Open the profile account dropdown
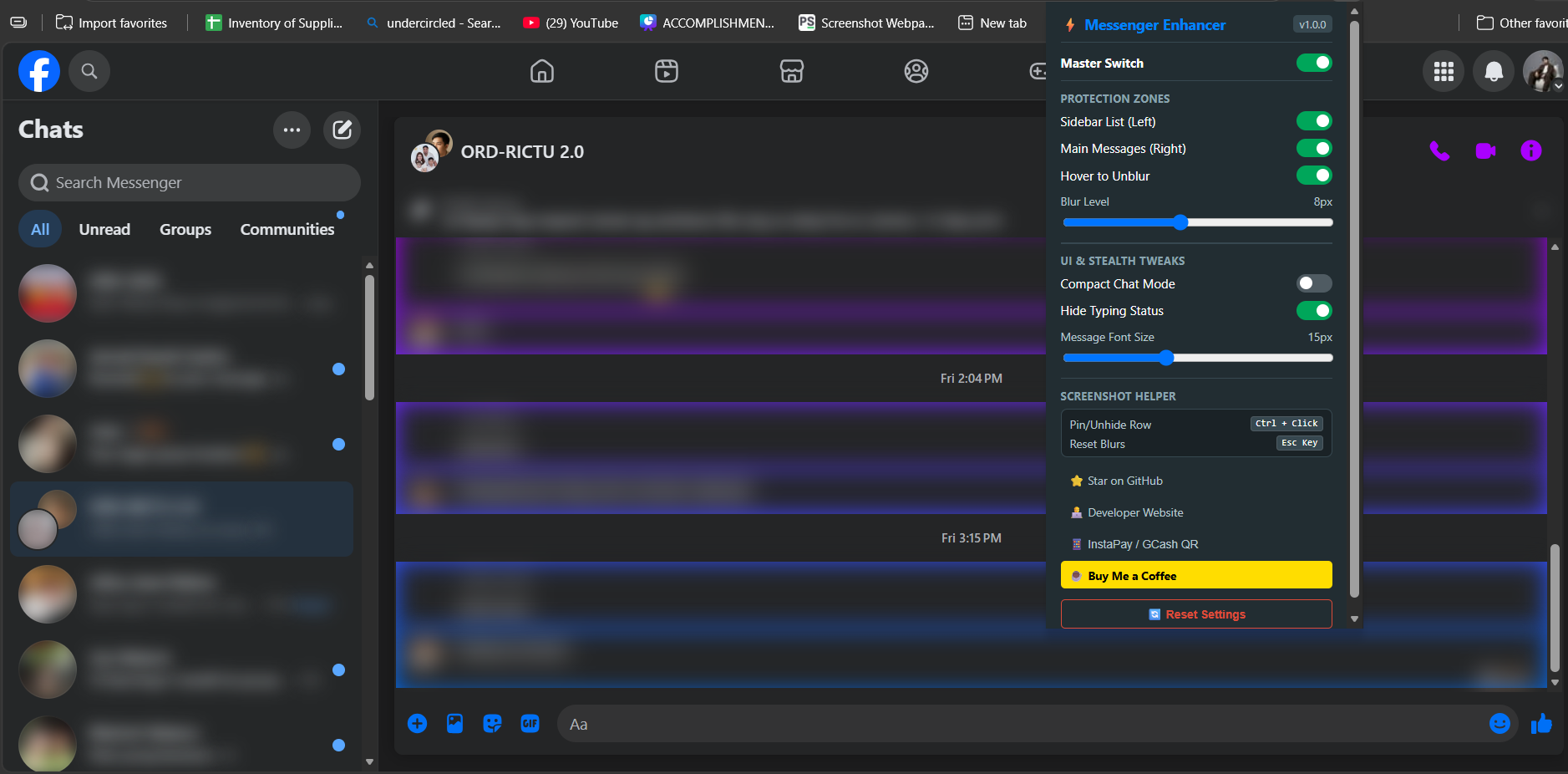The image size is (1568, 774). [1543, 71]
